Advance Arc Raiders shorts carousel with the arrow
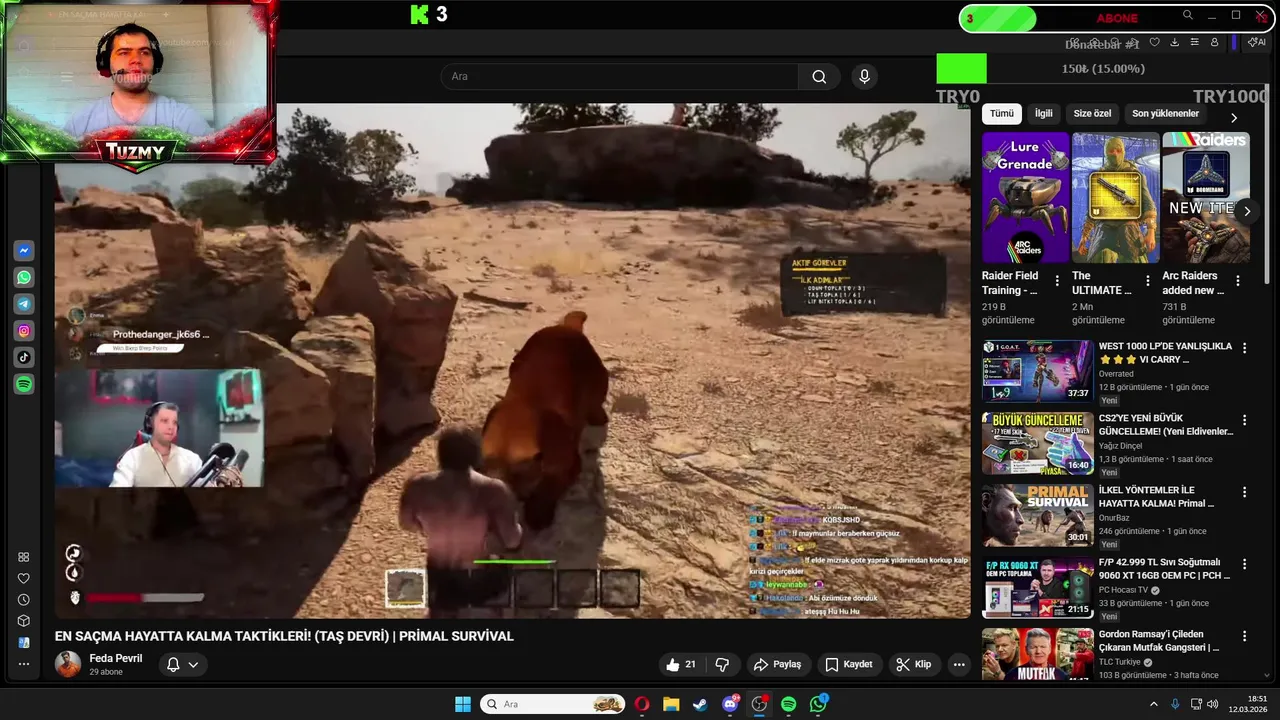 (1246, 211)
